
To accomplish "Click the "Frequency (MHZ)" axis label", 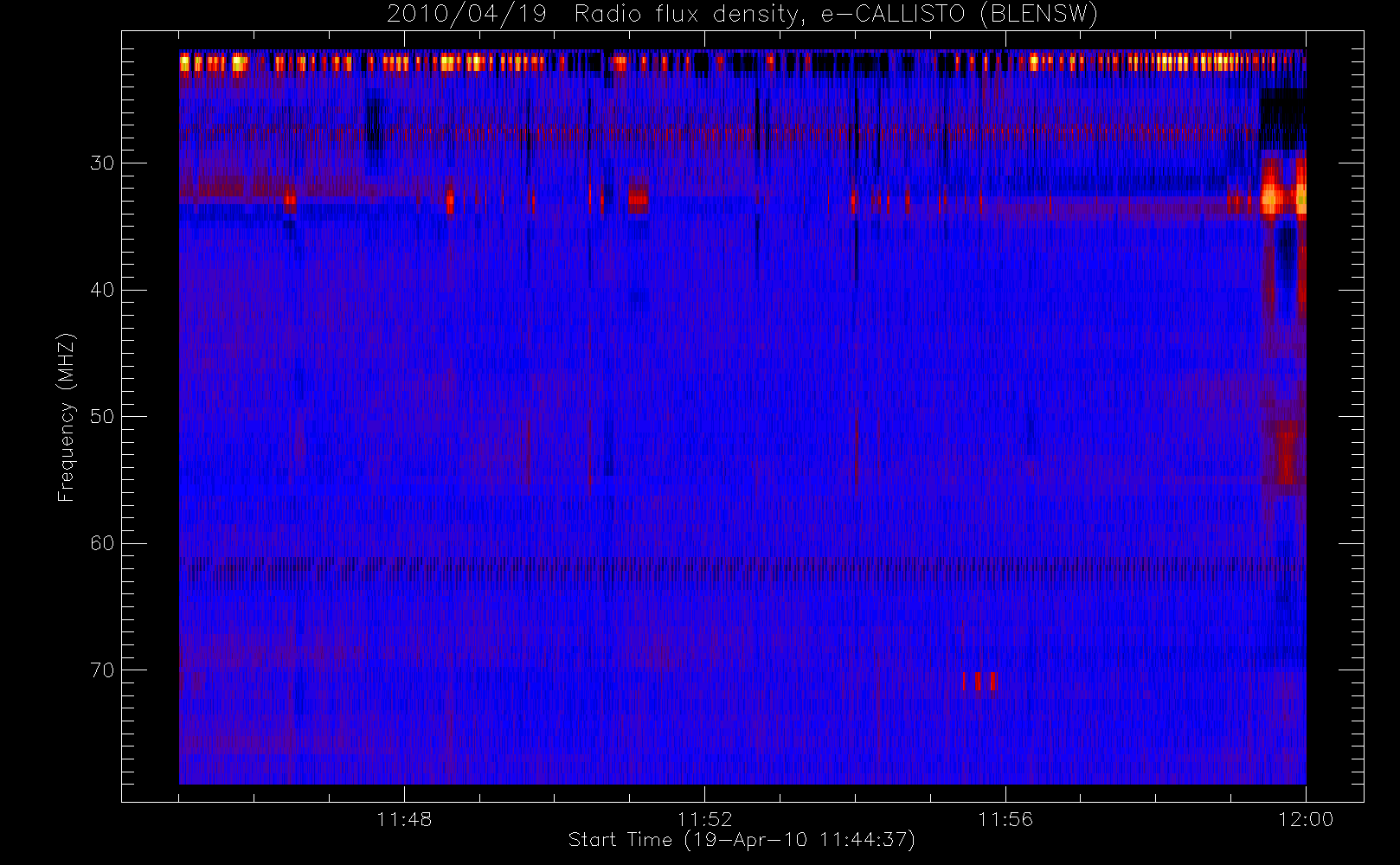I will [x=66, y=417].
